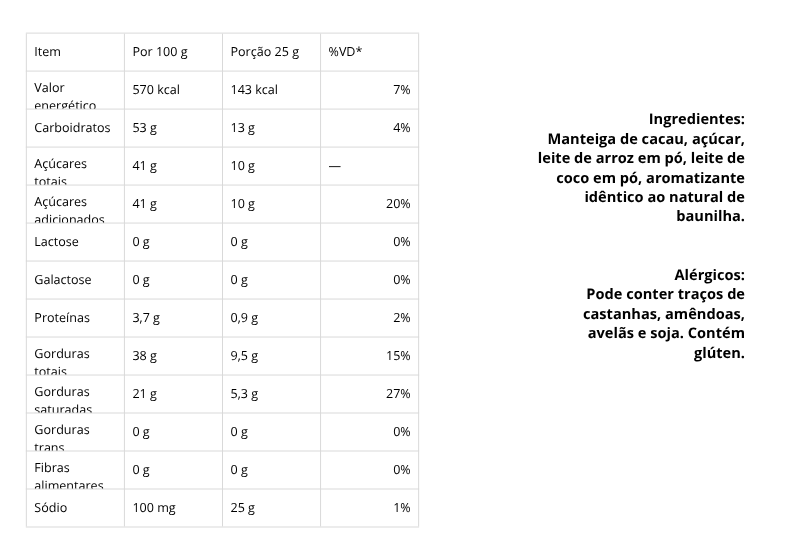
Task: Select the "Por 100 g" column header
Action: click(x=160, y=52)
